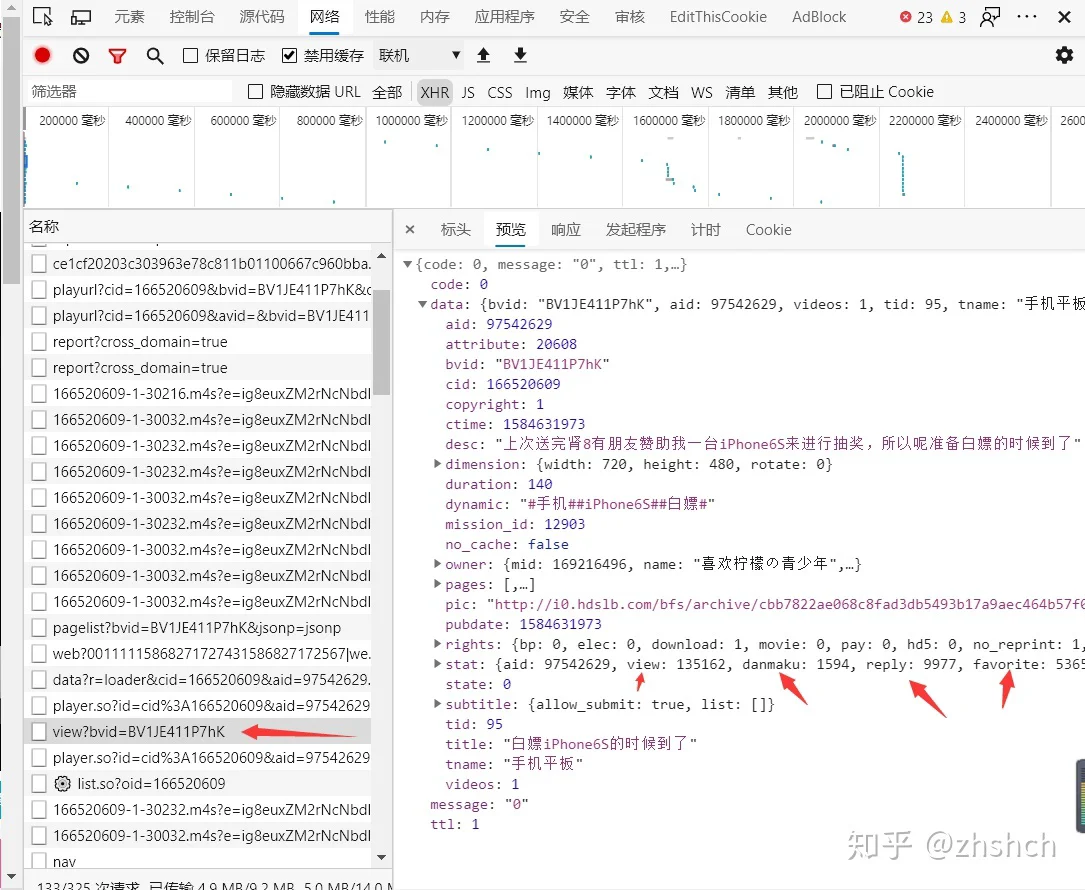Select the view?bvid=BV1JE411P7hK request
1085x890 pixels.
pyautogui.click(x=198, y=732)
